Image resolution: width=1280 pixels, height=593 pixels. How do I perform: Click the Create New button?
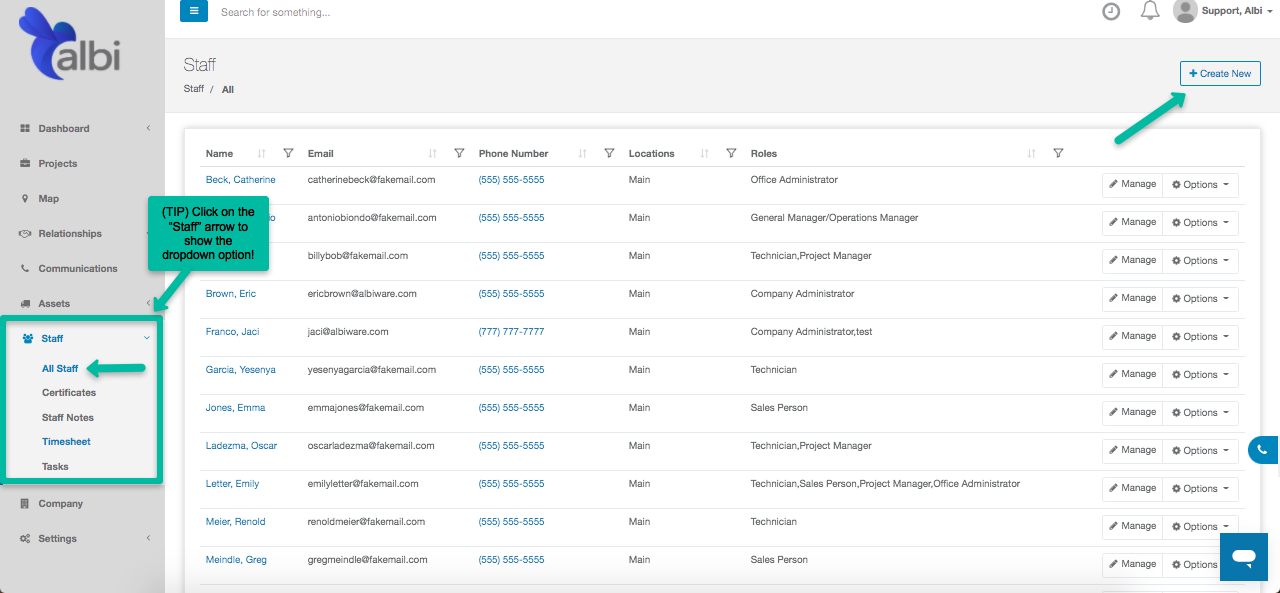[1220, 74]
